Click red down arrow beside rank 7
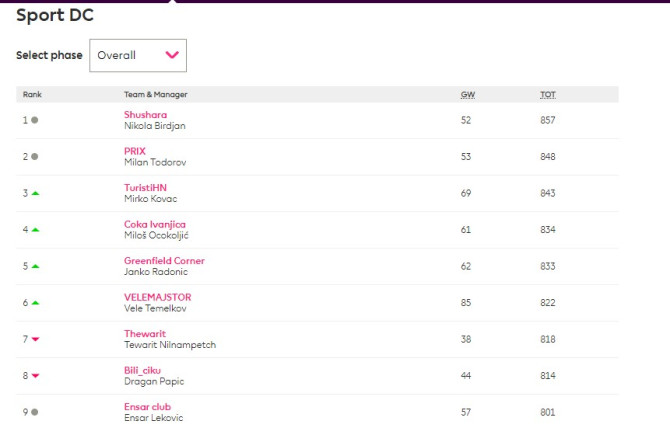Viewport: 670px width, 428px height. 35,340
